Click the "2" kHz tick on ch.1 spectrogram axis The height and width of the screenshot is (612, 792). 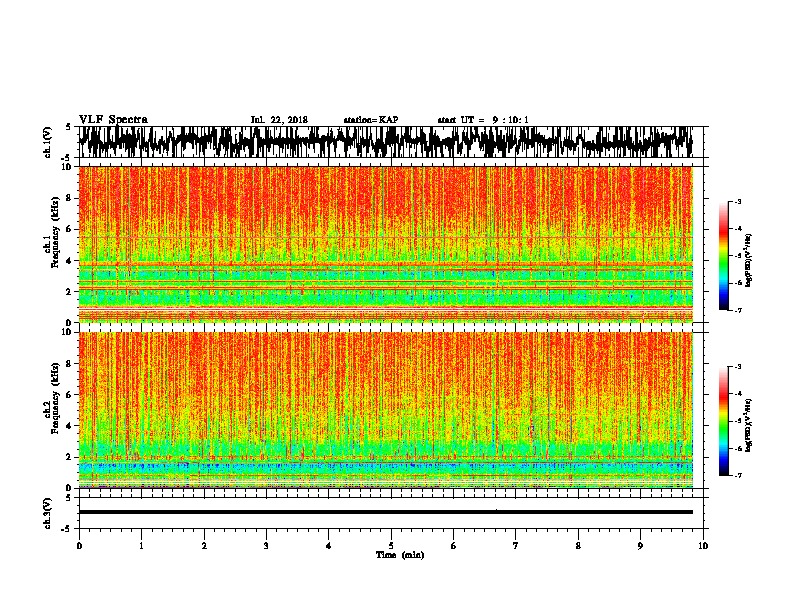click(x=70, y=291)
